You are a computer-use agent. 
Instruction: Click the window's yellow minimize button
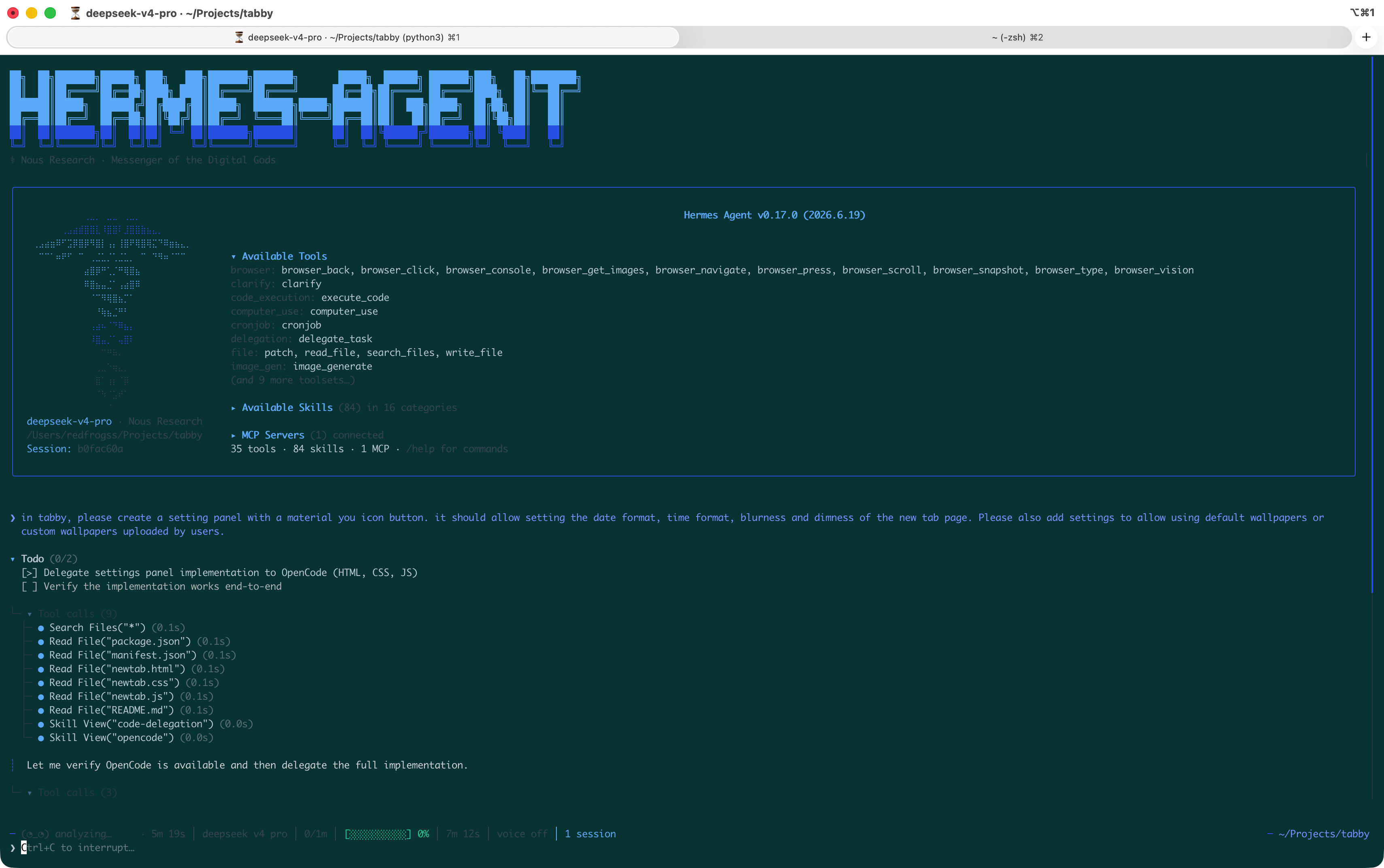point(32,13)
